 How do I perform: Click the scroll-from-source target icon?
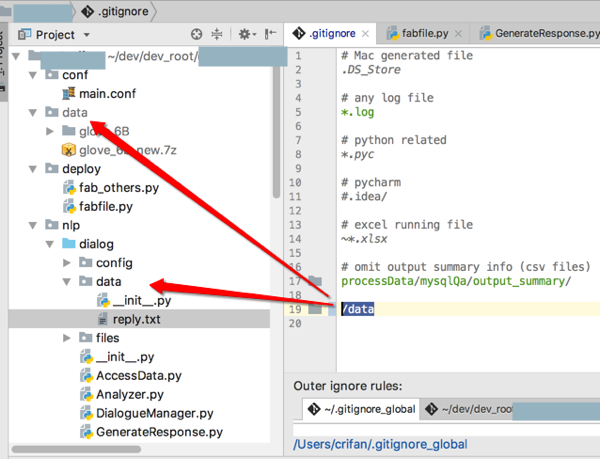point(196,34)
